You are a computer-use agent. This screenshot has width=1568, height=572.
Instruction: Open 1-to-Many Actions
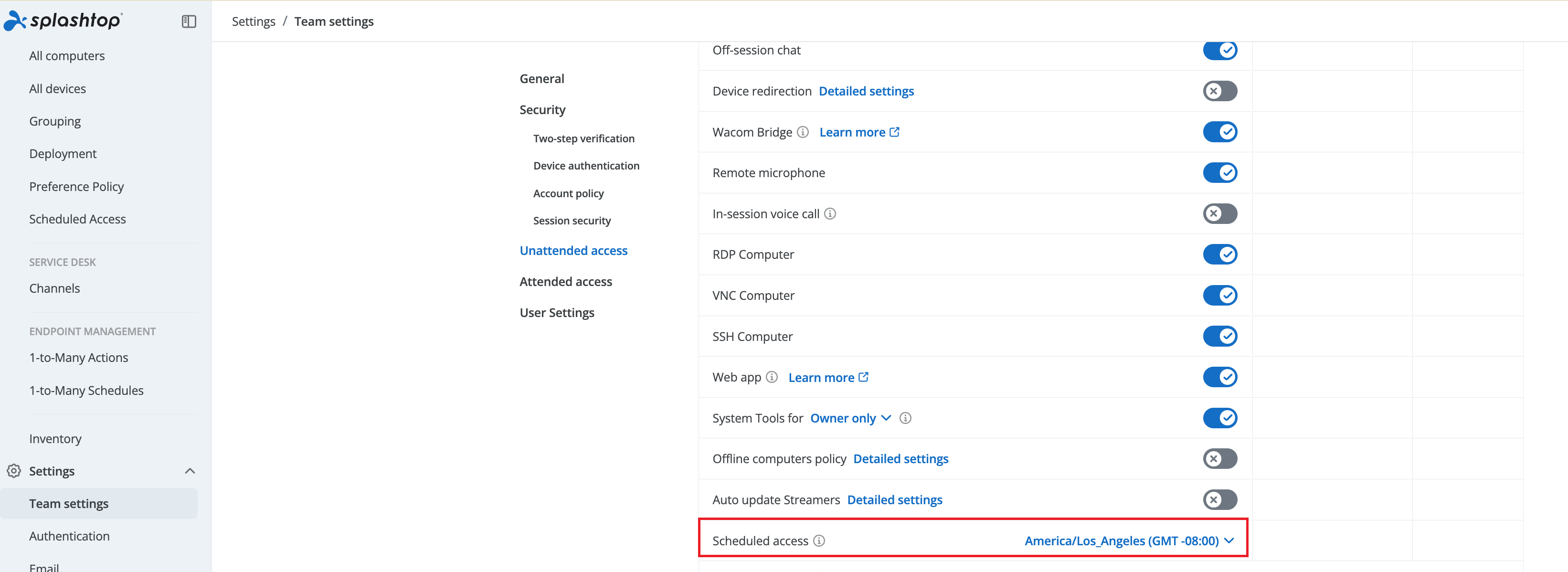coord(78,358)
